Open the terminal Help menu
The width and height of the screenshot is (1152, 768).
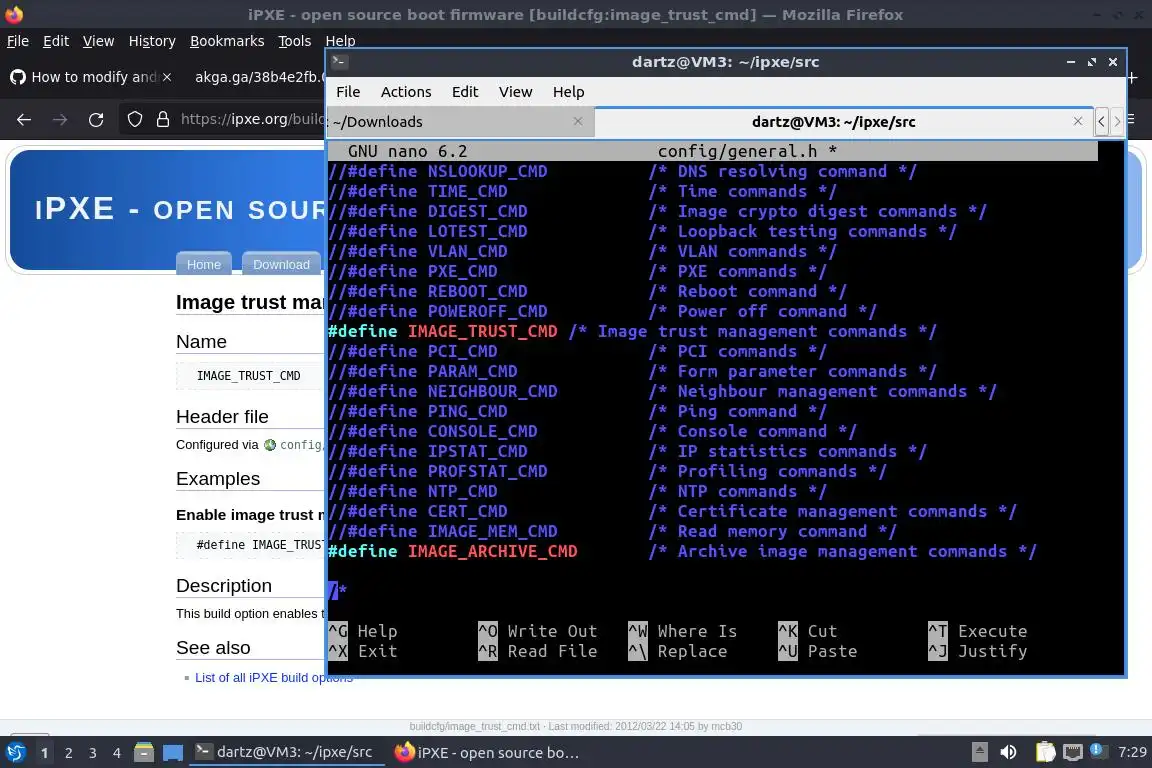(x=568, y=92)
